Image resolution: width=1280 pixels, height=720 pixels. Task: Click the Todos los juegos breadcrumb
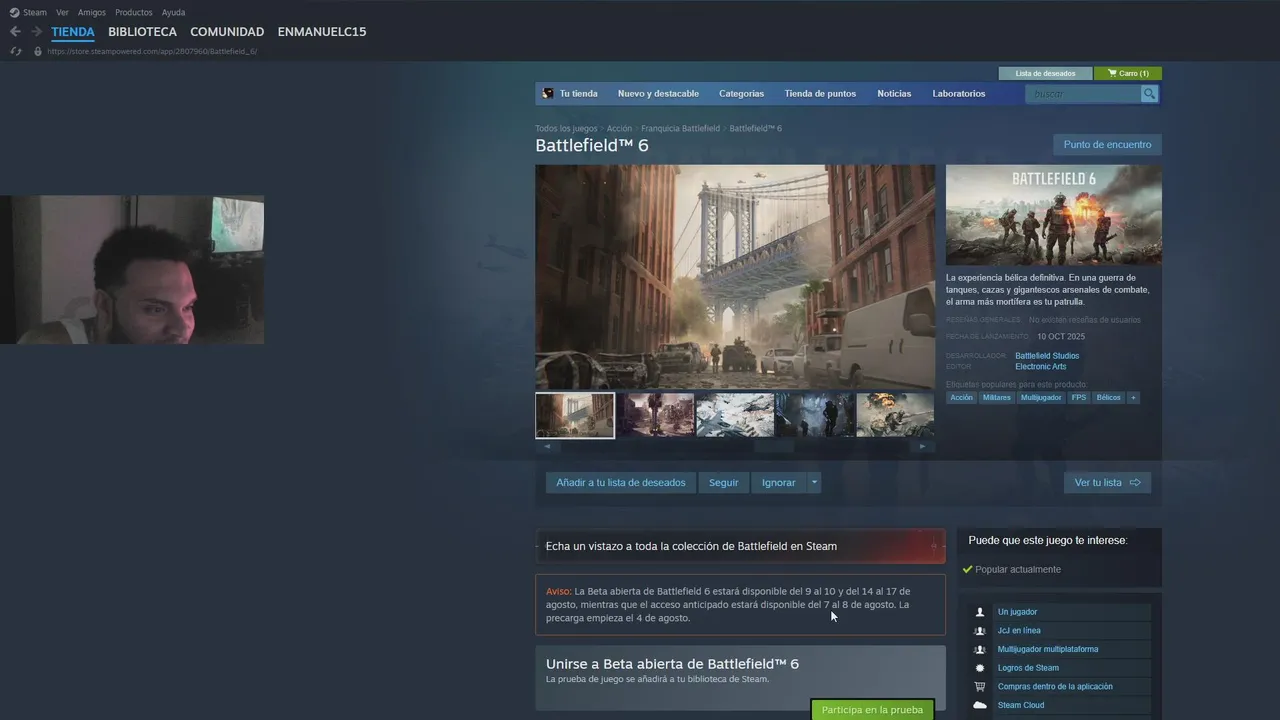click(x=566, y=129)
